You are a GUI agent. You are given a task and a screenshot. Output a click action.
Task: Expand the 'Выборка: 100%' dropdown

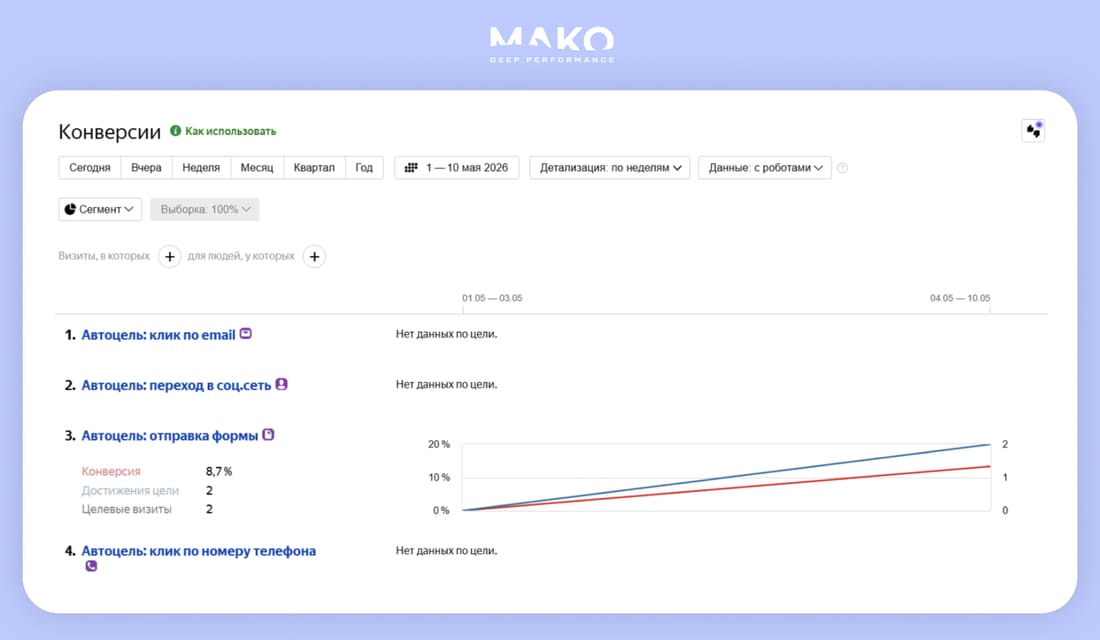(x=205, y=209)
